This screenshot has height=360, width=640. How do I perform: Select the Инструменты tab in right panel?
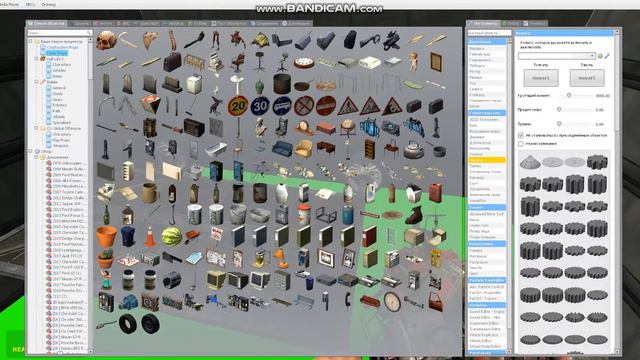coord(484,24)
